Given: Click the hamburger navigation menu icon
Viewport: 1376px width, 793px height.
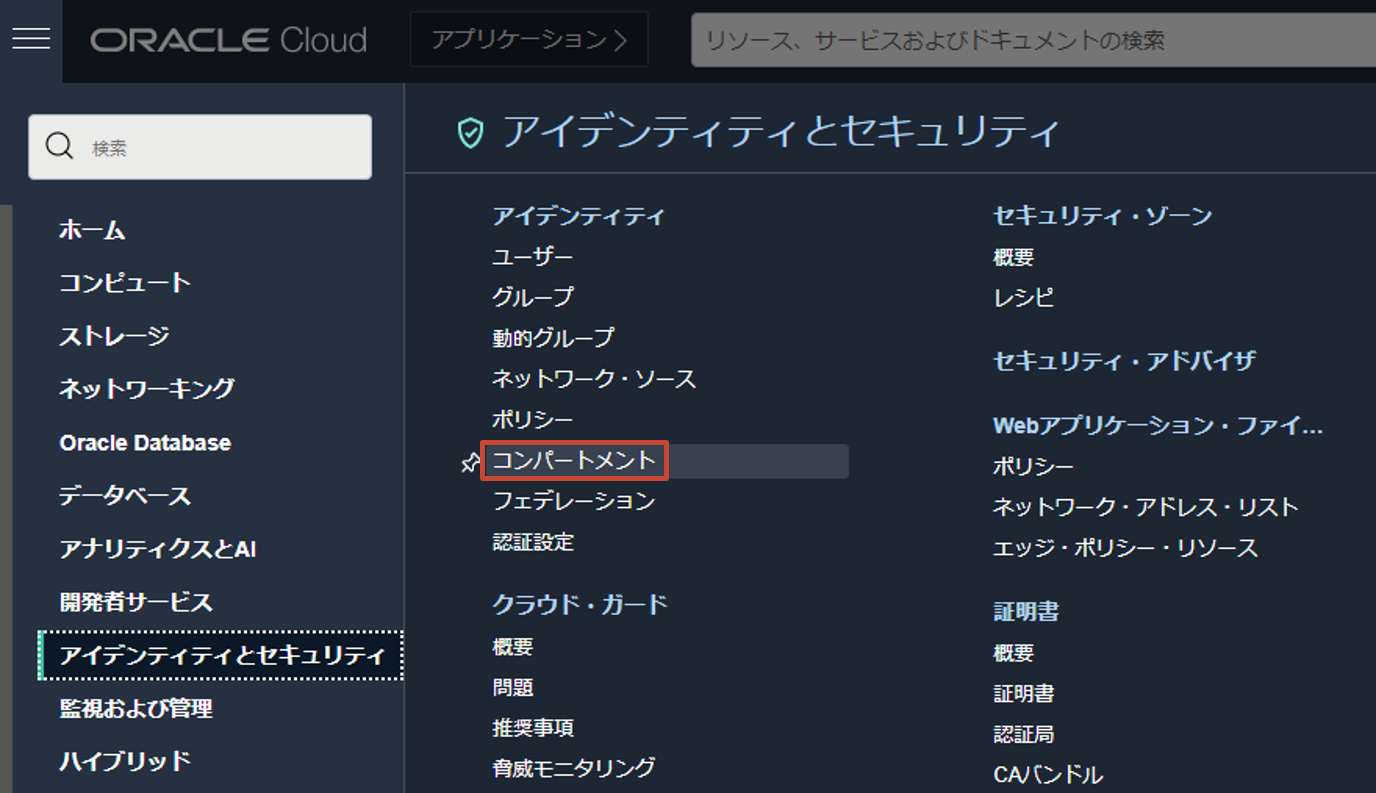Looking at the screenshot, I should (31, 39).
